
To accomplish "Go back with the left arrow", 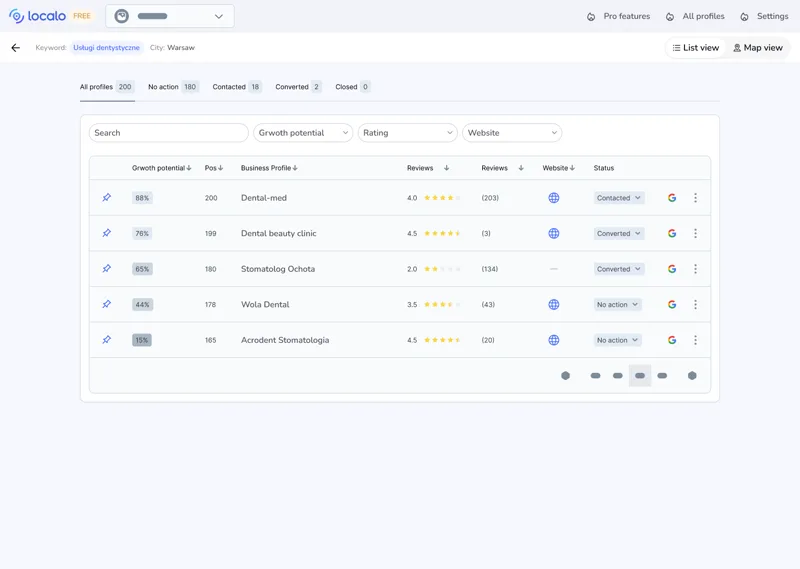I will [16, 47].
